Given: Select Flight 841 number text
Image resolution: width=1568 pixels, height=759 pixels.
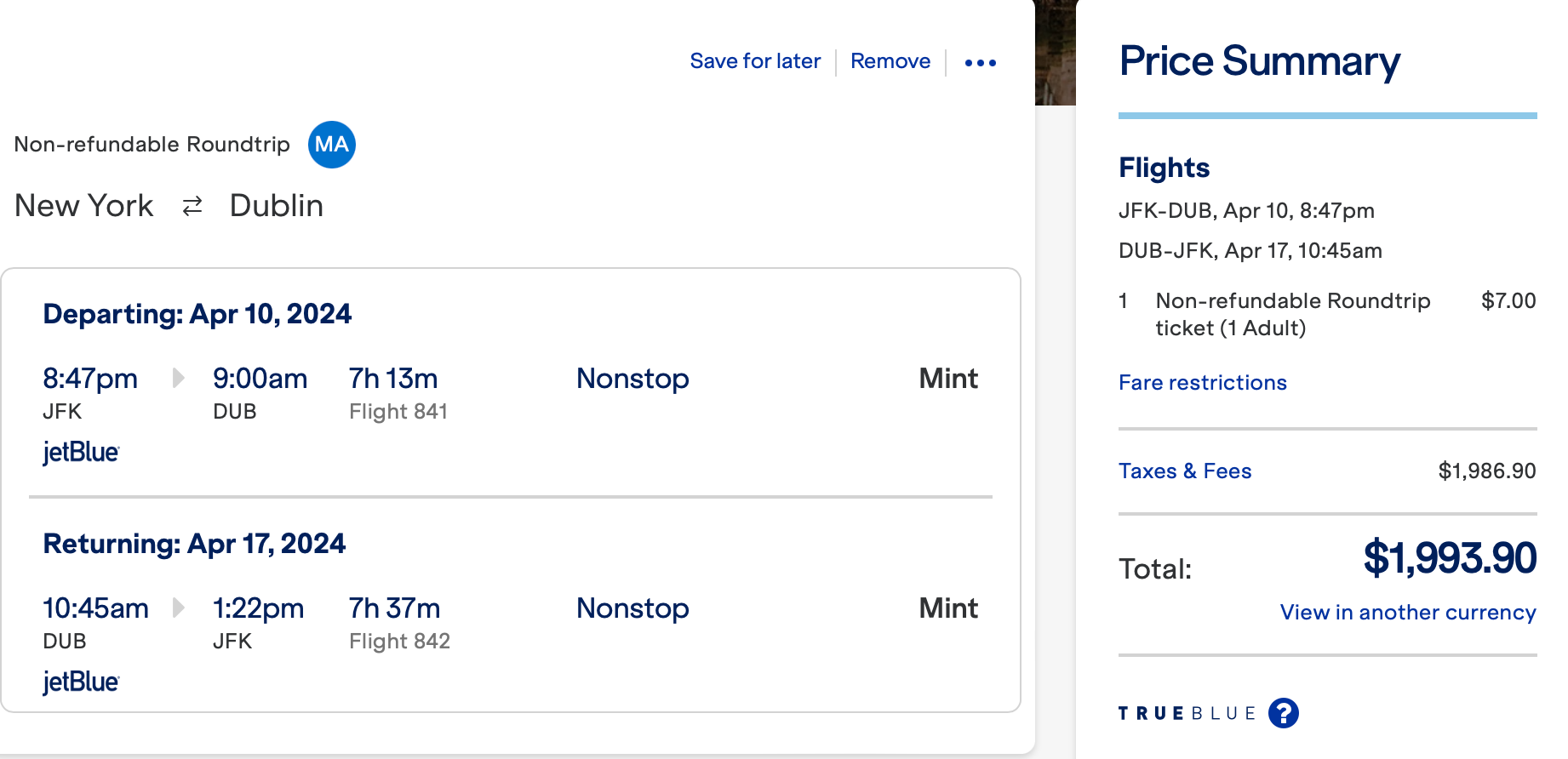Looking at the screenshot, I should [398, 412].
